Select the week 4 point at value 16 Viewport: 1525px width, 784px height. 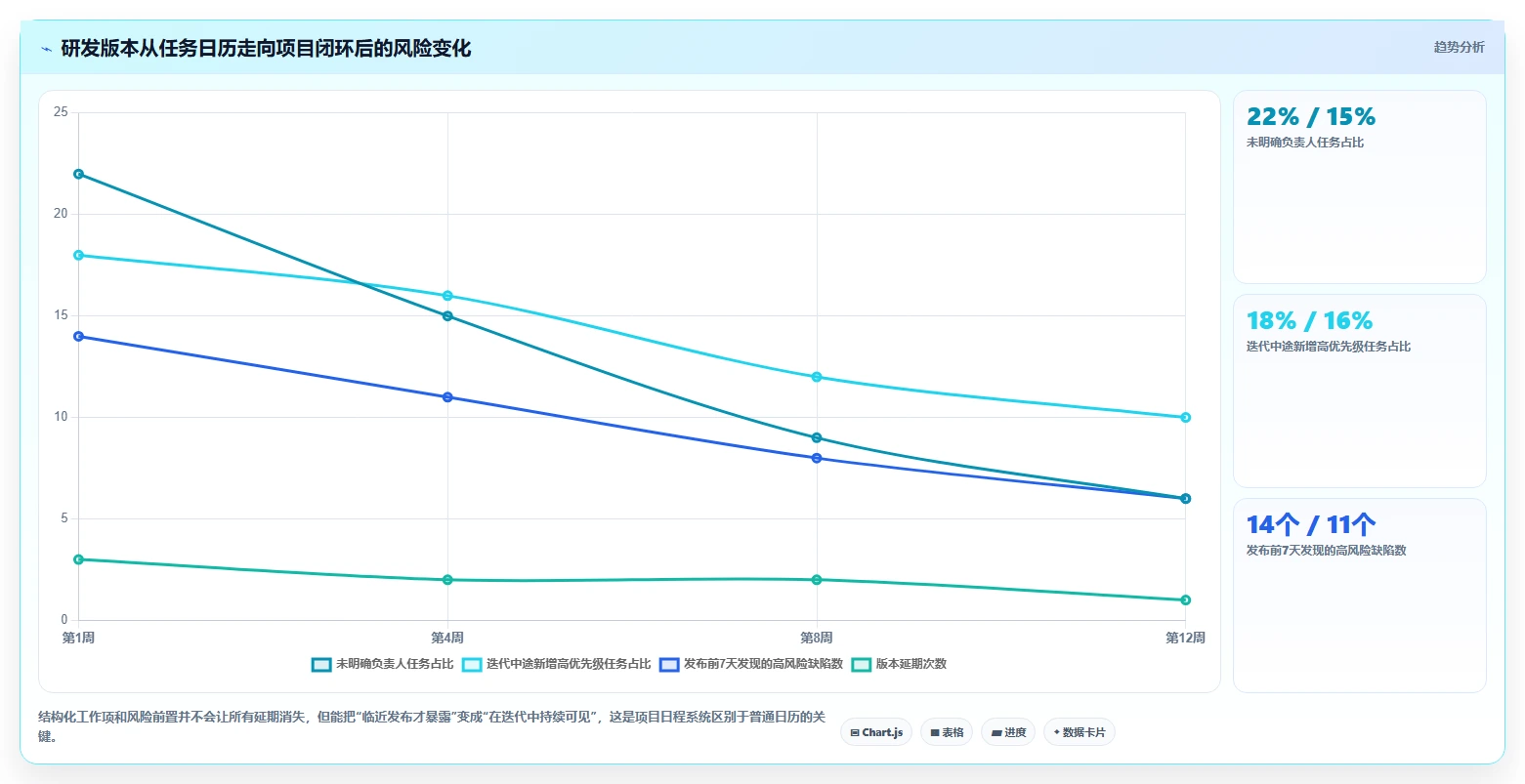[447, 296]
